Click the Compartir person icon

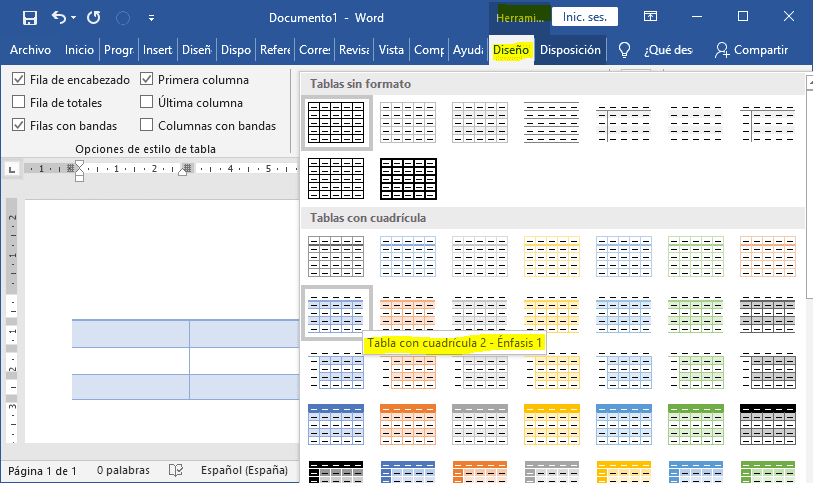point(722,50)
